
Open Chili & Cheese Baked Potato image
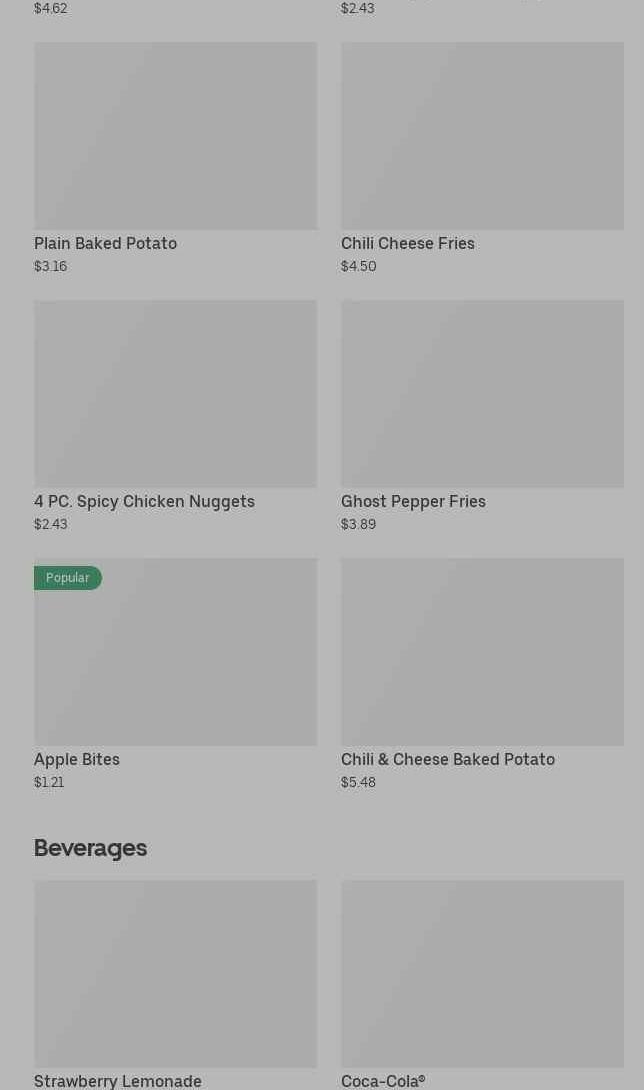click(x=482, y=652)
